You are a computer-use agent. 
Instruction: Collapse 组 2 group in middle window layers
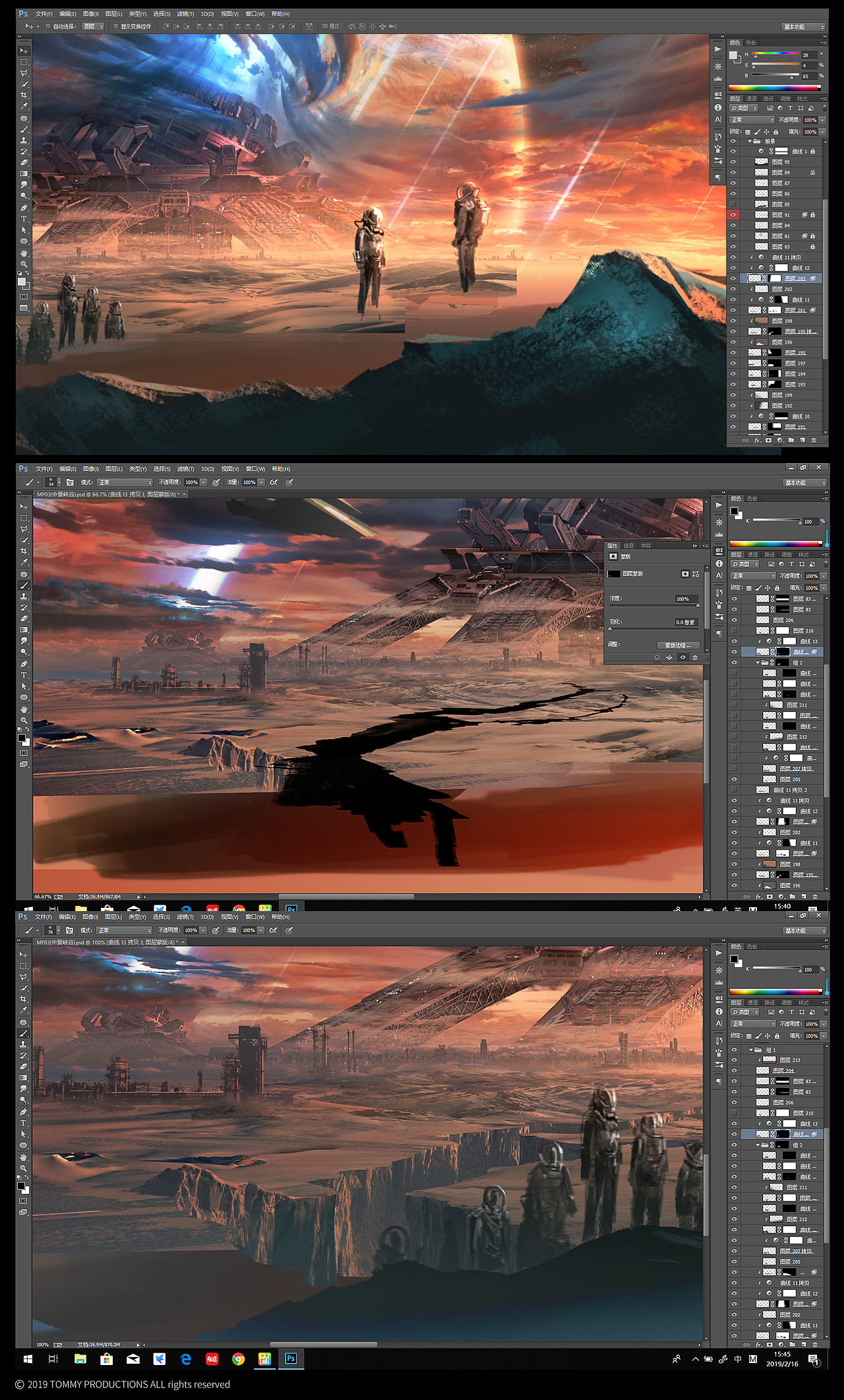[x=758, y=662]
